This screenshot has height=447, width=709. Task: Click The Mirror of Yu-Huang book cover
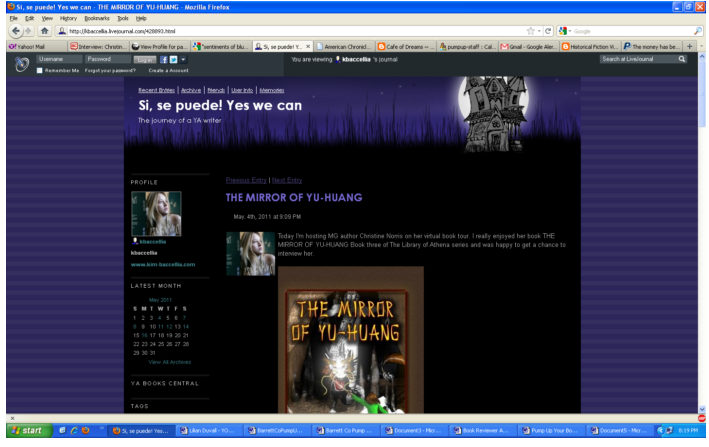(350, 339)
